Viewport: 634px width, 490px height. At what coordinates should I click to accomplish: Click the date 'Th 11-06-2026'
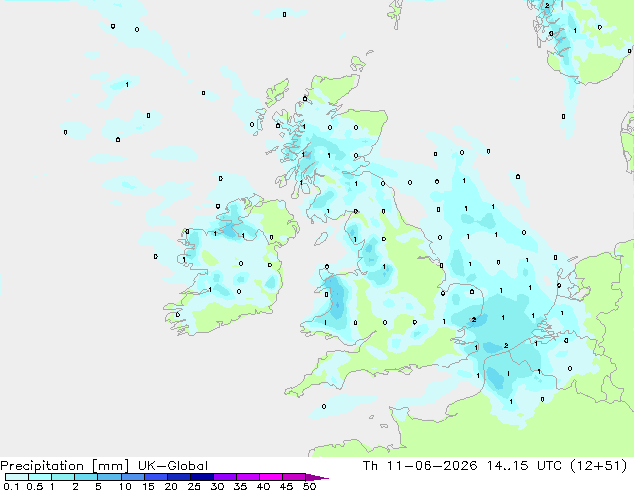tap(420, 466)
